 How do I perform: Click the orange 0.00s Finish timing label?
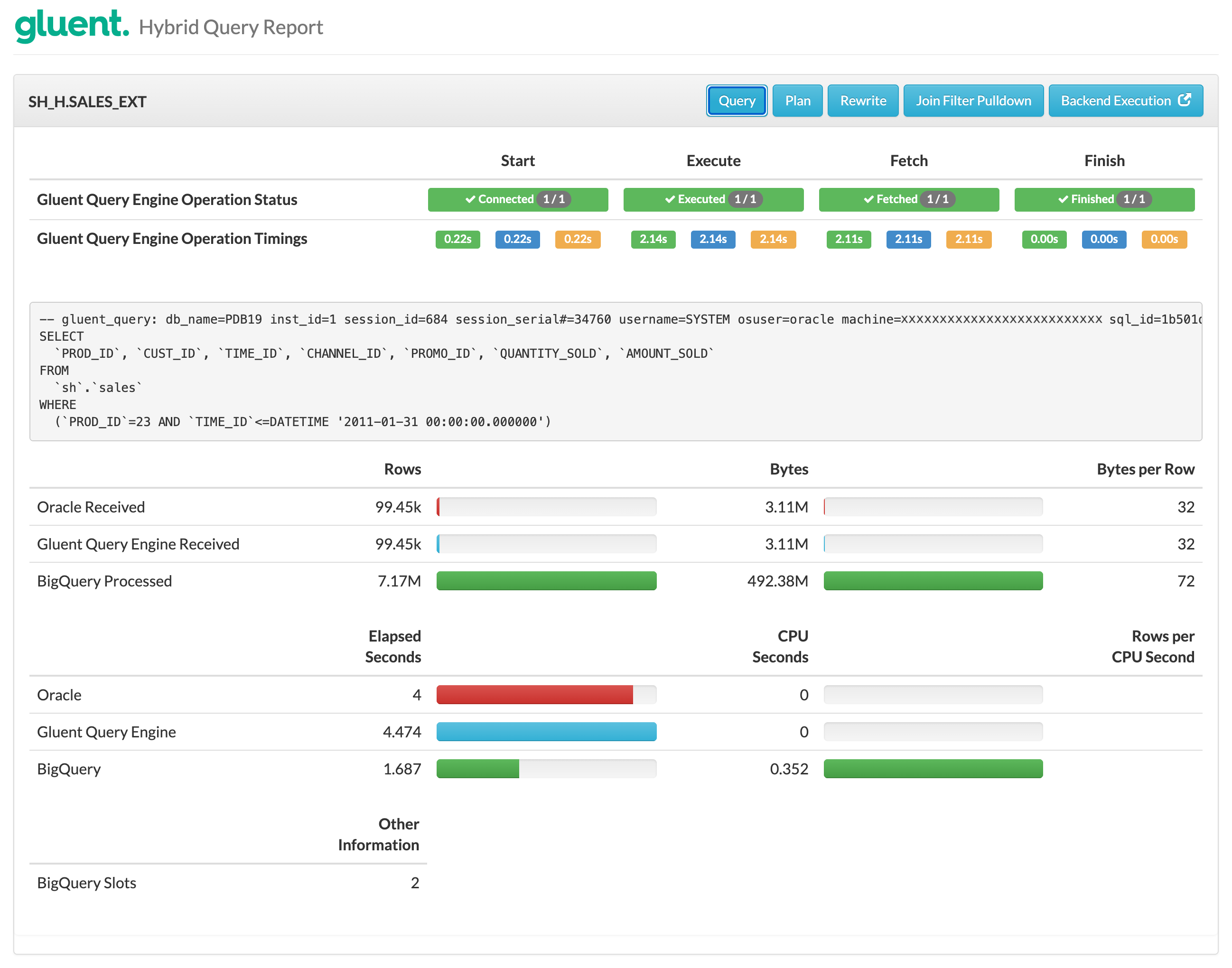coord(1164,239)
